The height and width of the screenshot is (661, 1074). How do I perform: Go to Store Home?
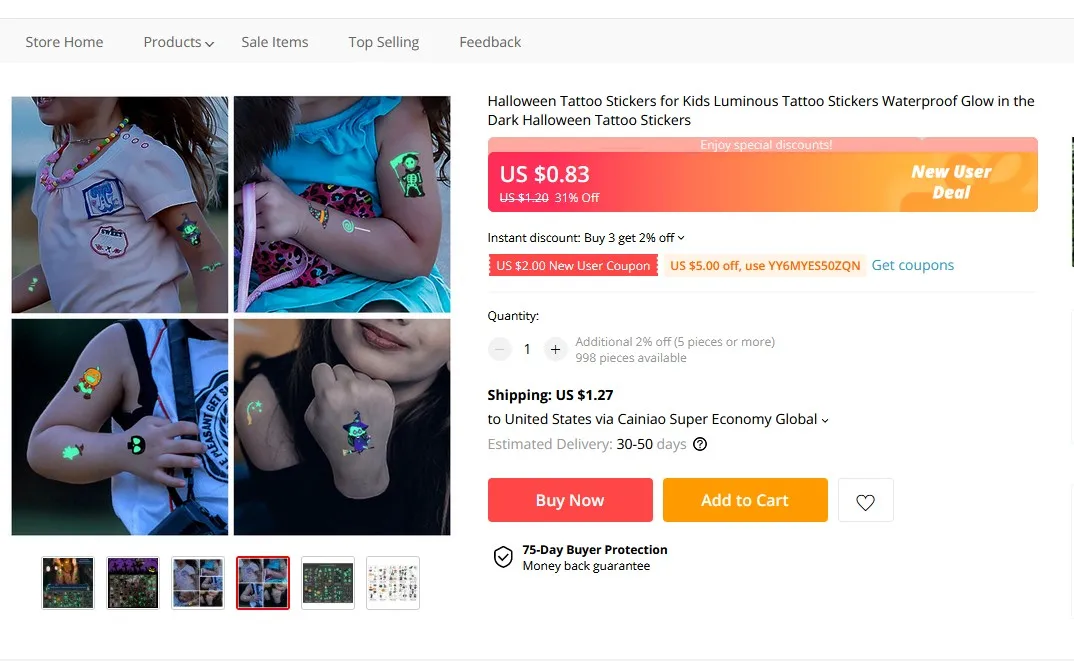tap(64, 42)
